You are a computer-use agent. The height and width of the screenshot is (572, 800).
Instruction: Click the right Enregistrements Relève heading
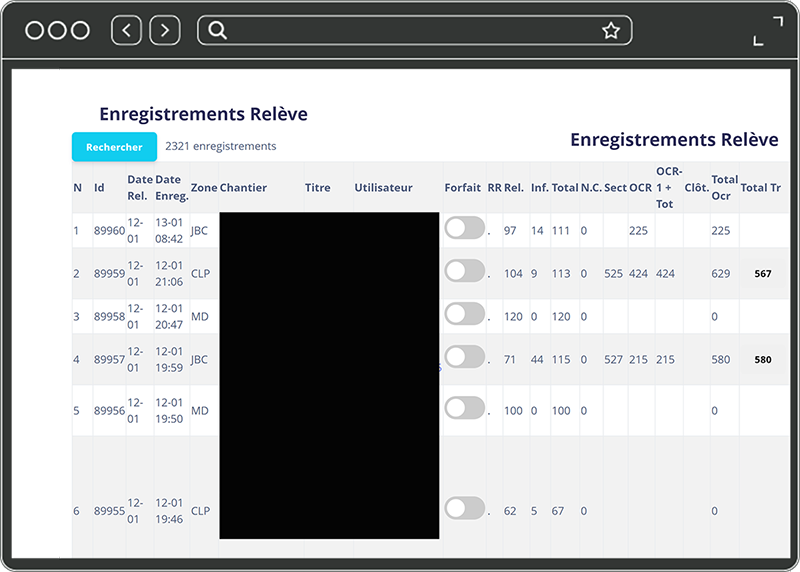(674, 139)
